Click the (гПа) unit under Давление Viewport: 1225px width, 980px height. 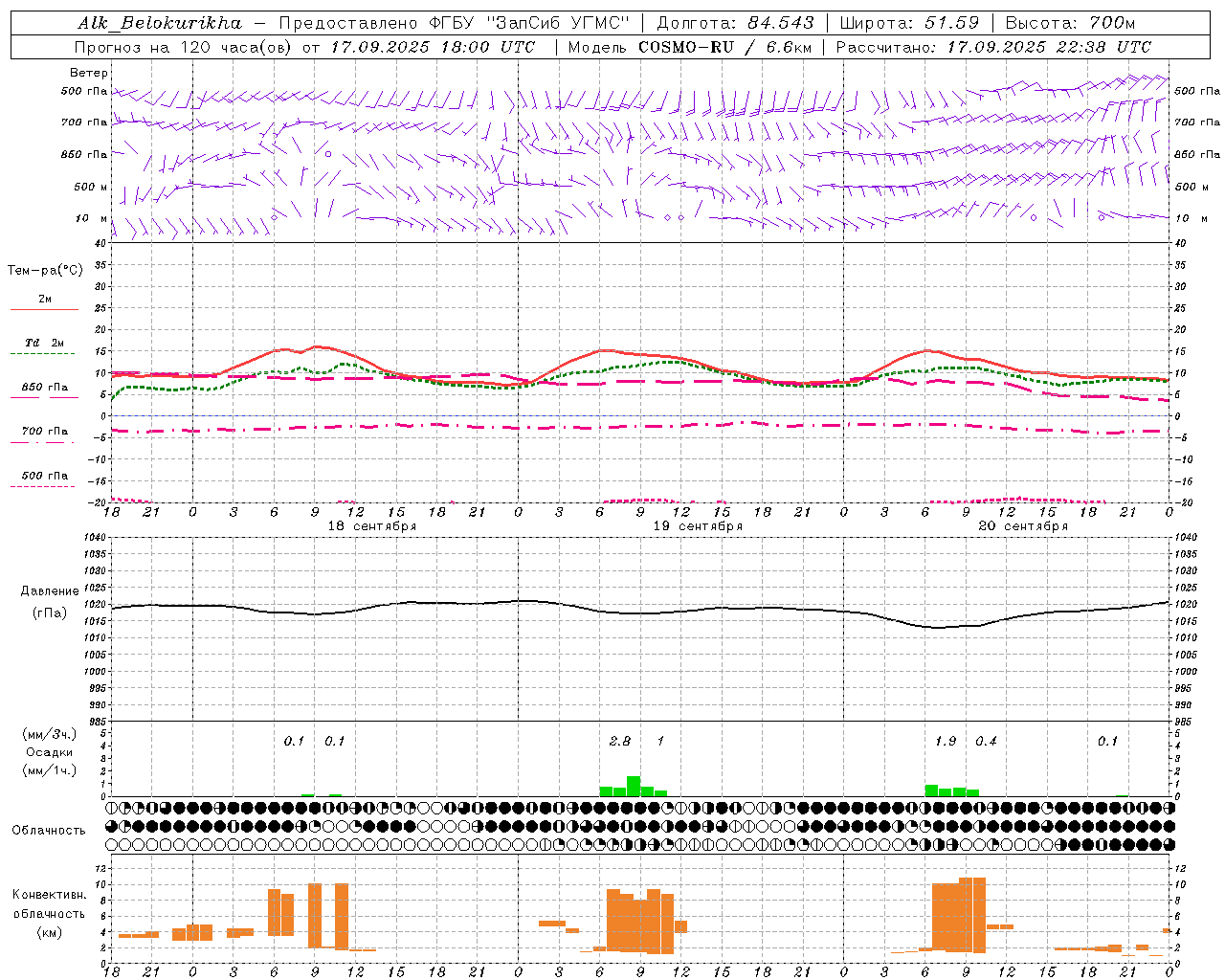point(50,612)
